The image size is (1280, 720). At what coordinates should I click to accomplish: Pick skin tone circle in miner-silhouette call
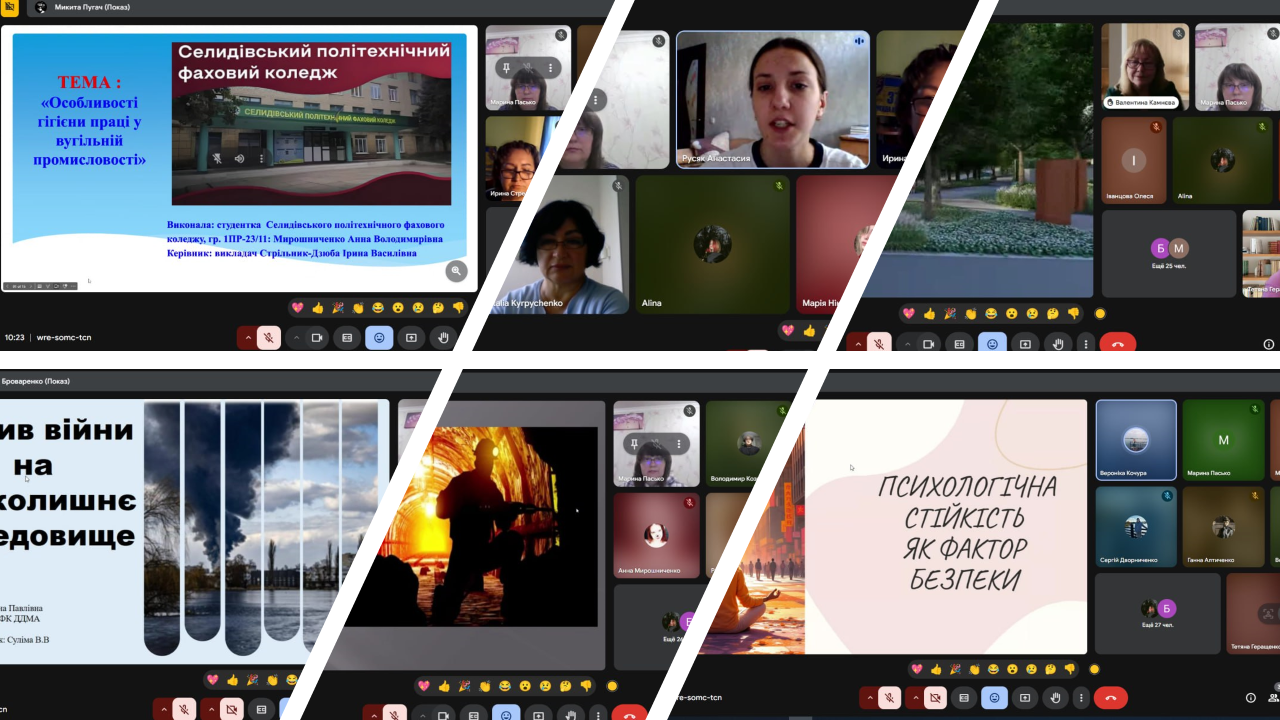tap(612, 686)
